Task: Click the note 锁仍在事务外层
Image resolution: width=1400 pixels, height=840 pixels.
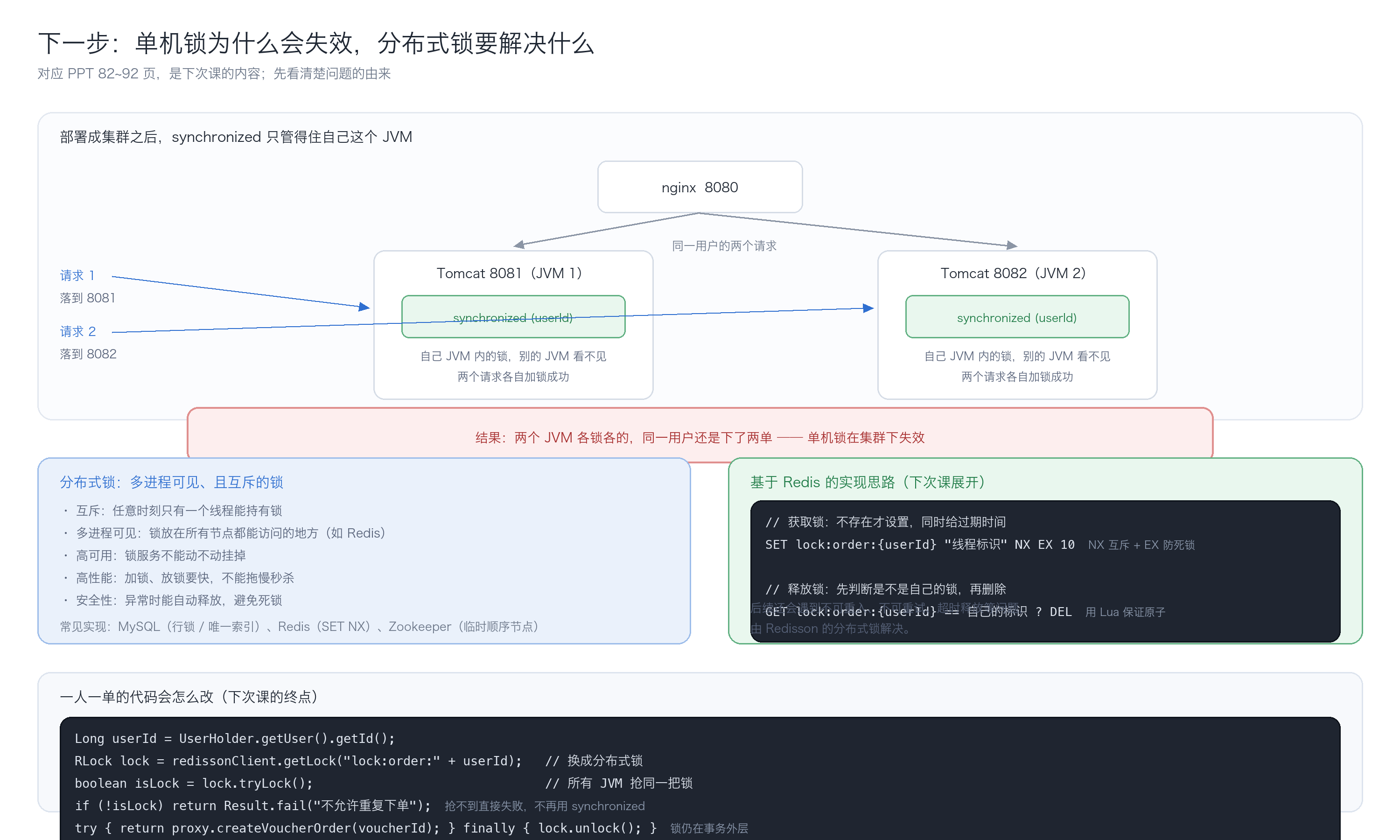Action: point(709,829)
